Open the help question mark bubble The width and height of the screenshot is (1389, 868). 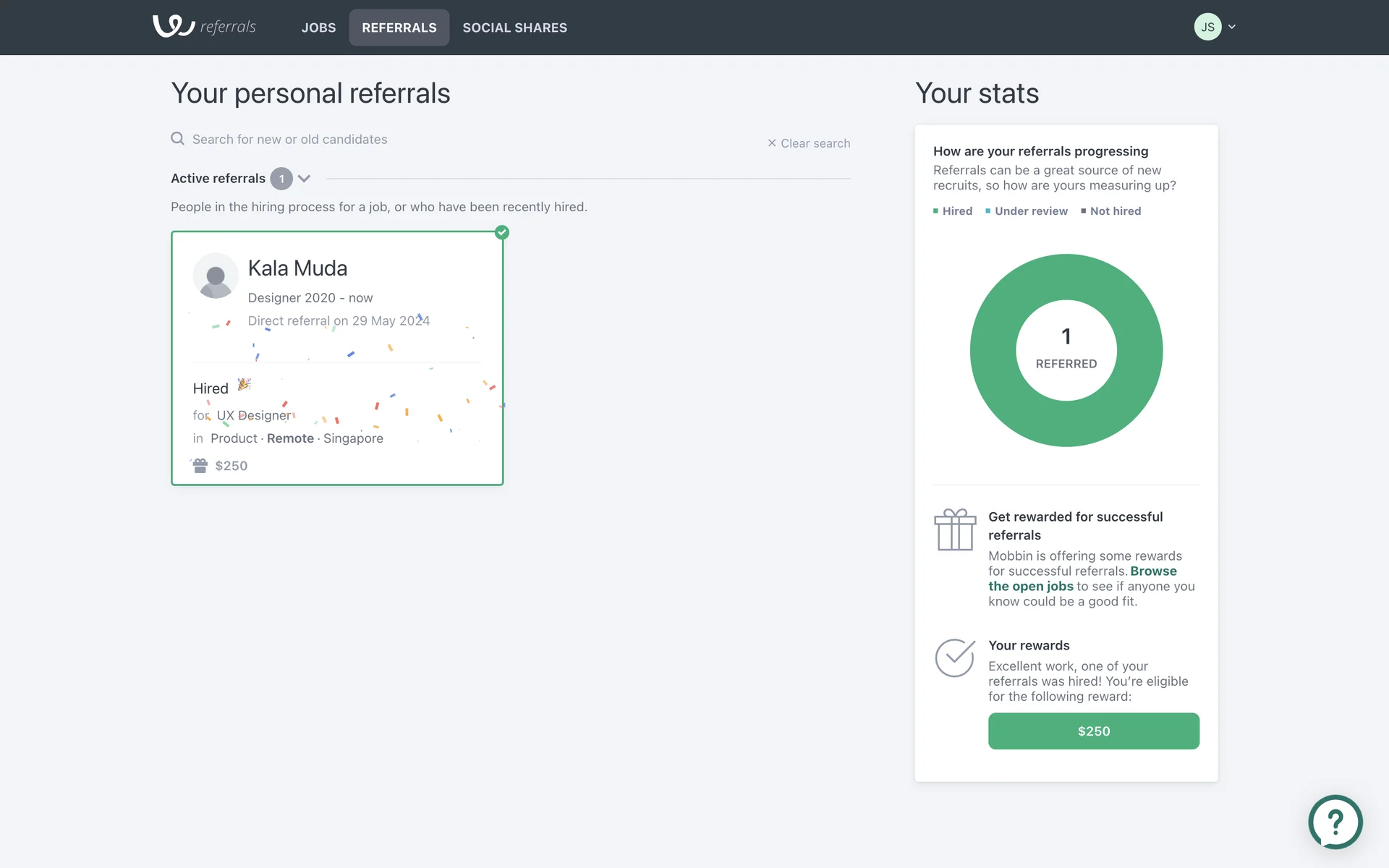1335,822
